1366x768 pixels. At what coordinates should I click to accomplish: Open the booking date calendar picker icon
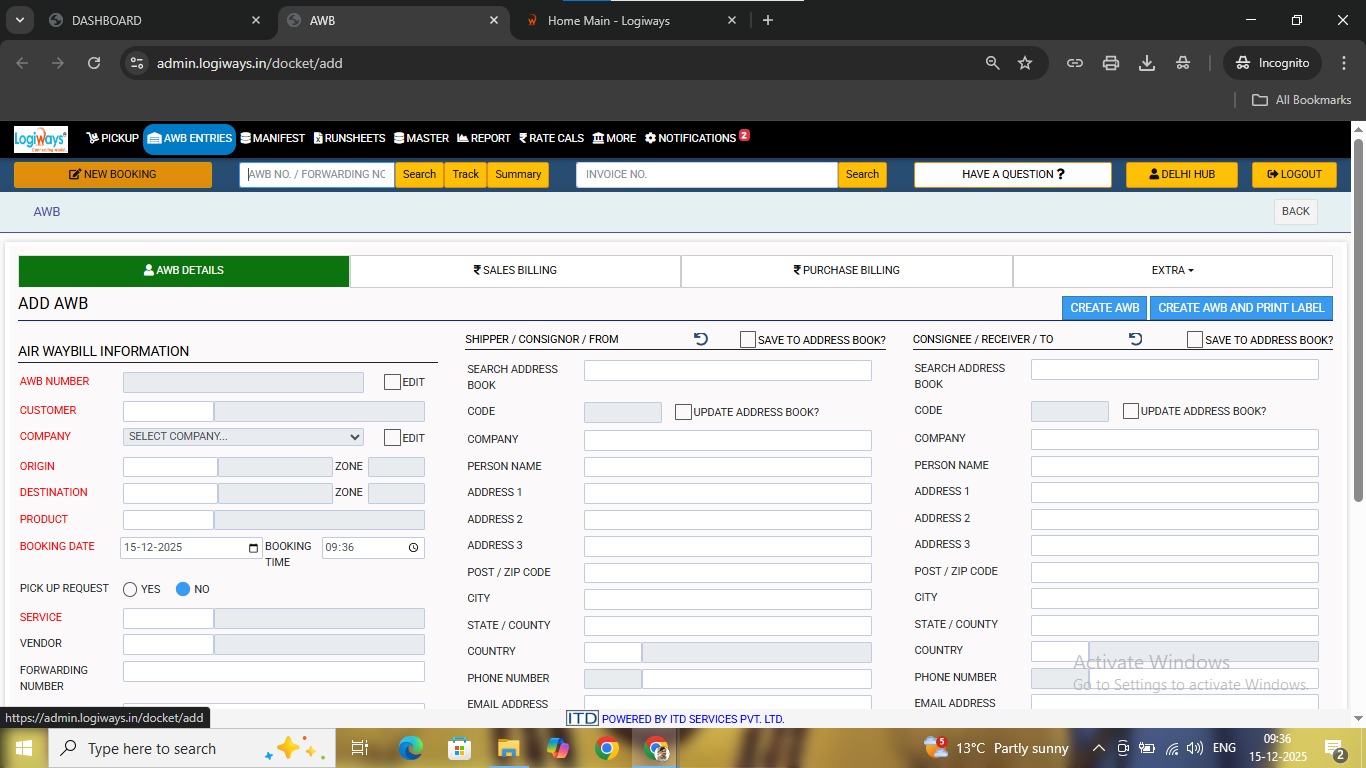tap(254, 548)
